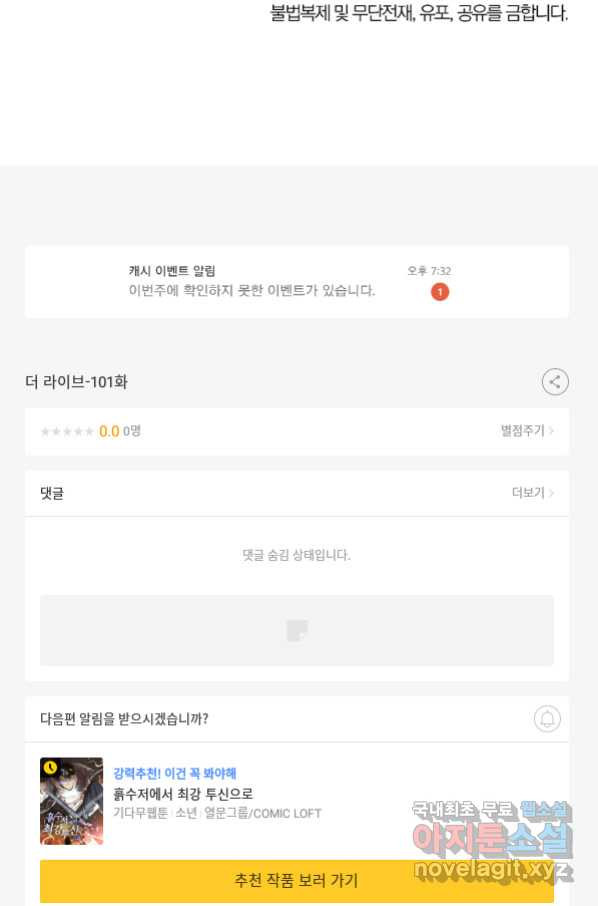Open the 흙수저에서 최강 투신으로 cover thumbnail
The height and width of the screenshot is (906, 598).
click(x=72, y=801)
